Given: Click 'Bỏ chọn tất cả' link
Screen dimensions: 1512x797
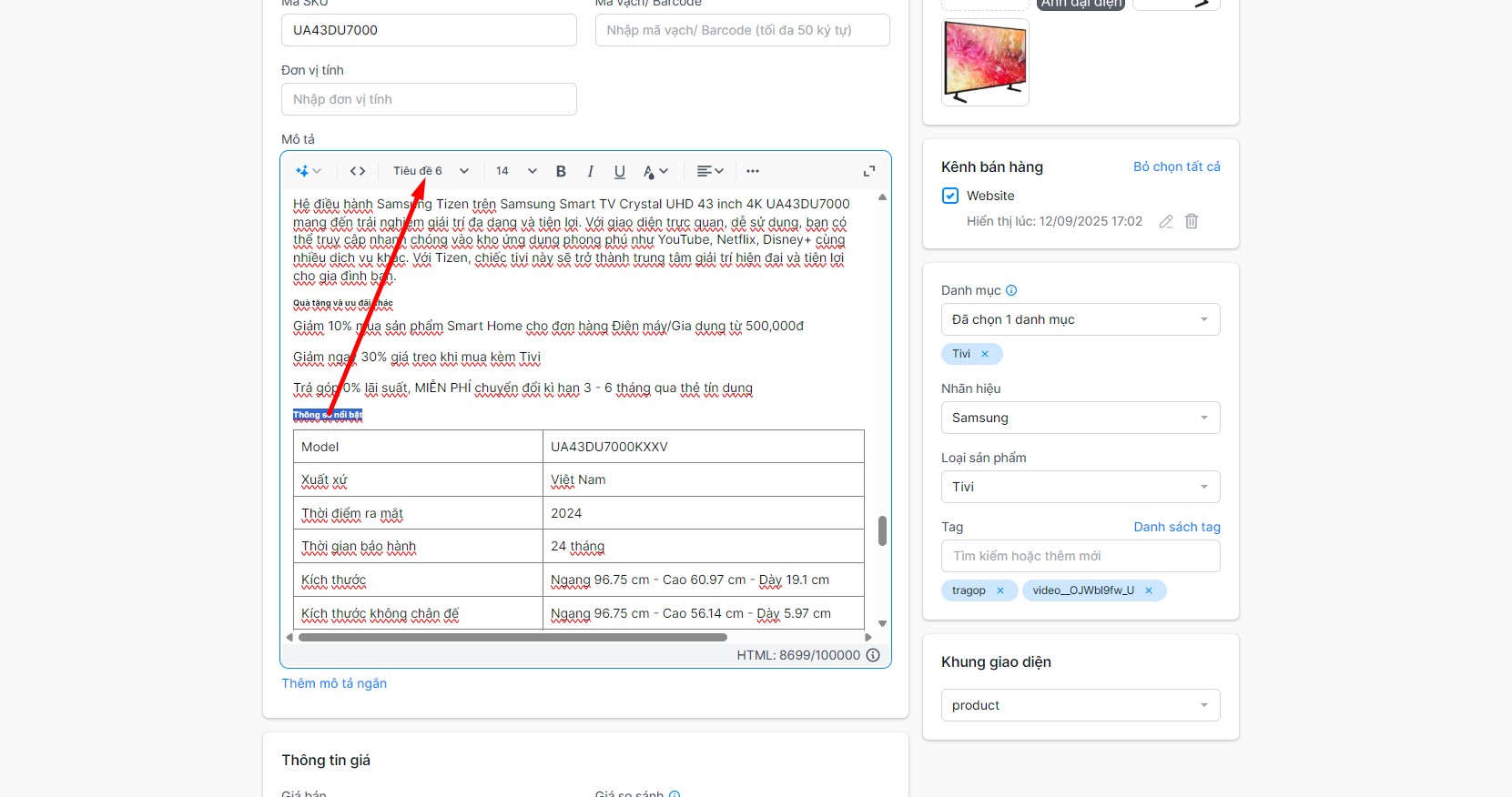Looking at the screenshot, I should pos(1177,166).
